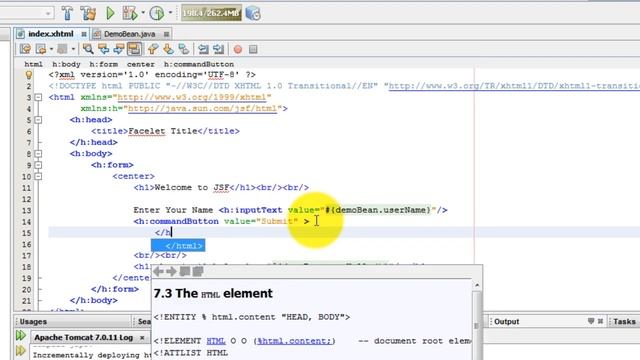Open the Usages panel tab
The width and height of the screenshot is (640, 360).
[x=33, y=322]
